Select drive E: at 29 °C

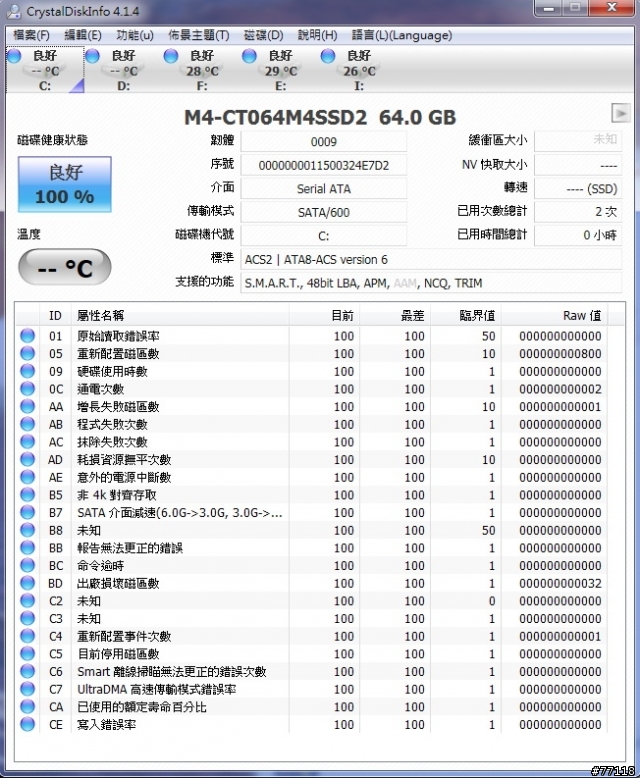pyautogui.click(x=280, y=70)
